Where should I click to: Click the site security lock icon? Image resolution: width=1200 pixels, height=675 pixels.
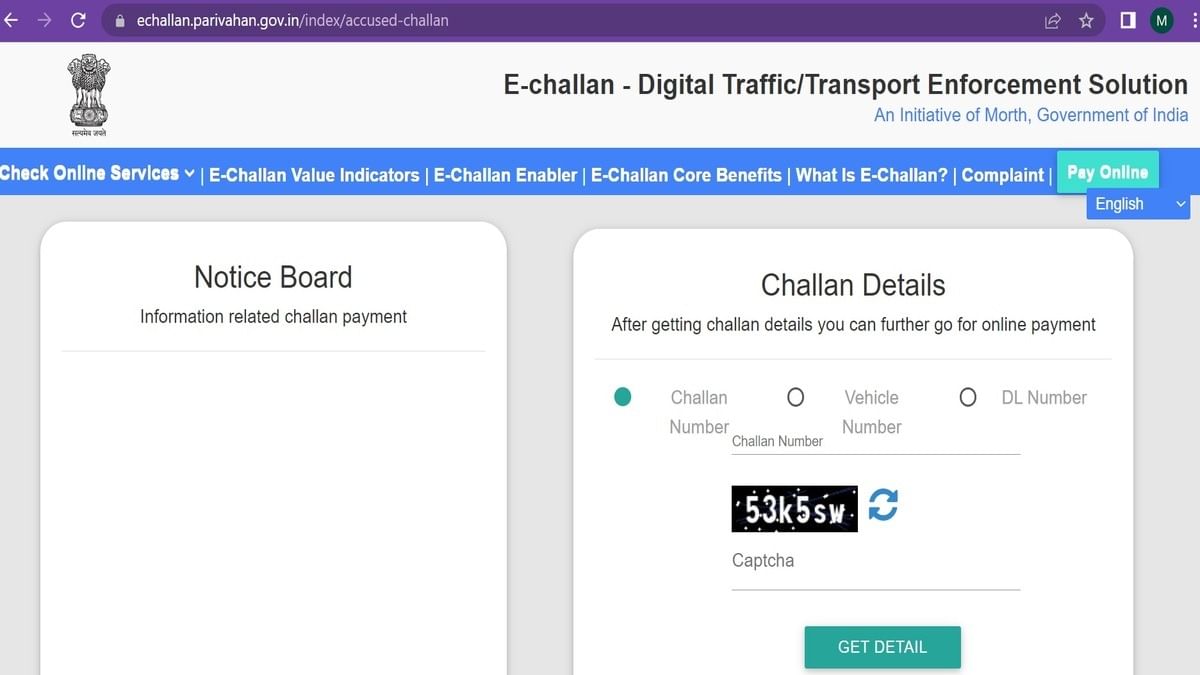pos(119,20)
